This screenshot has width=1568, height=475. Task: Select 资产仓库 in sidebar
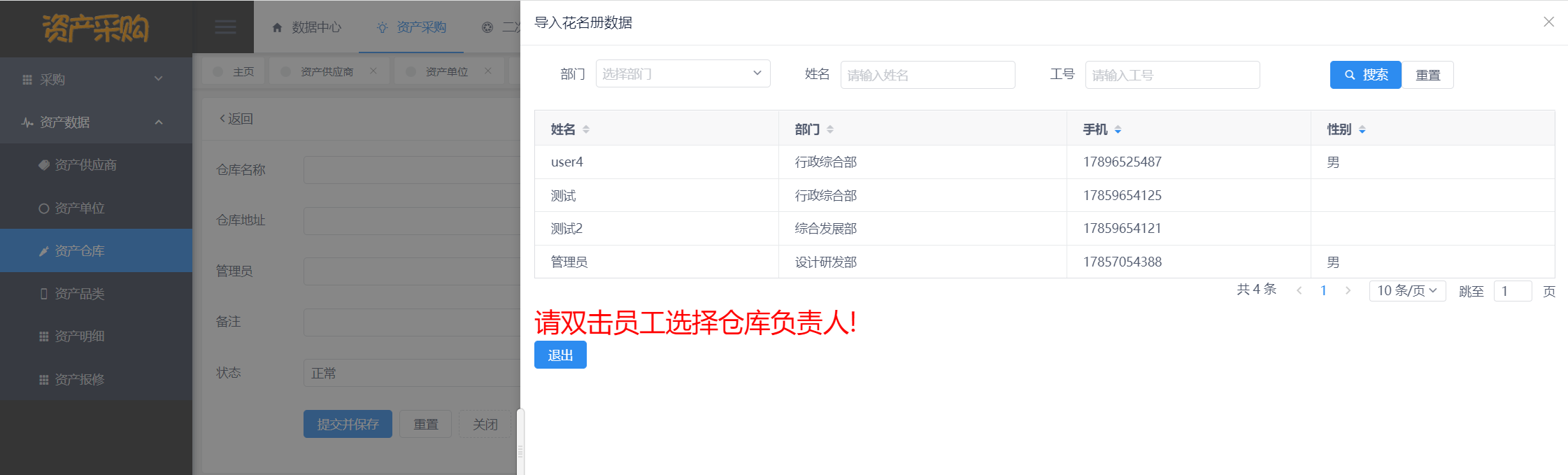[96, 250]
